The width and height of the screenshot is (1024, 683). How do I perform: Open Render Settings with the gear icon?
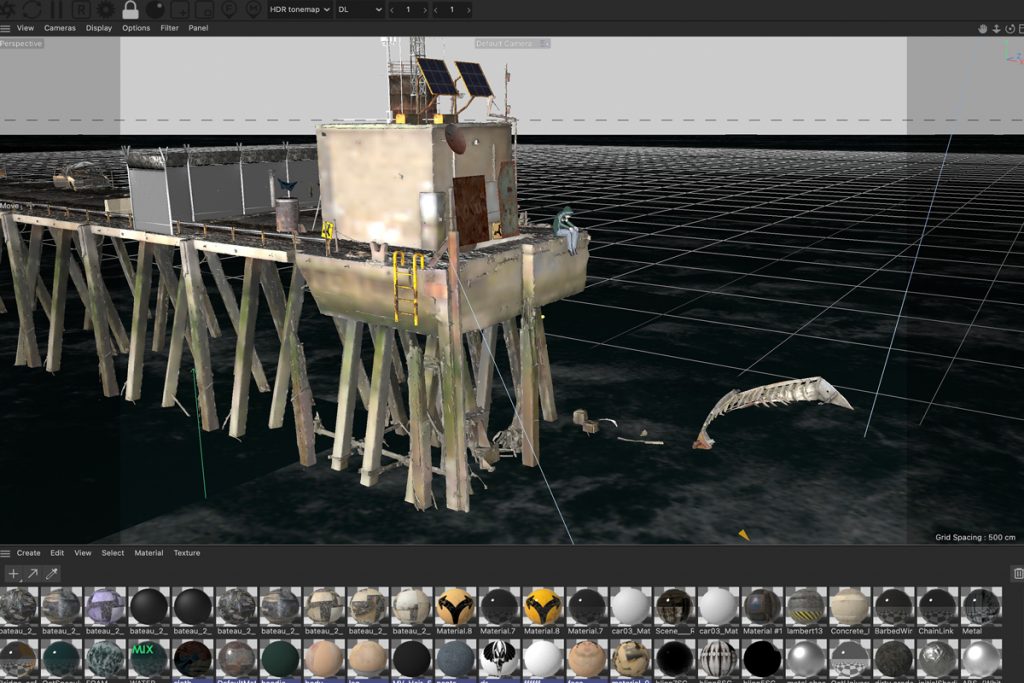point(105,9)
